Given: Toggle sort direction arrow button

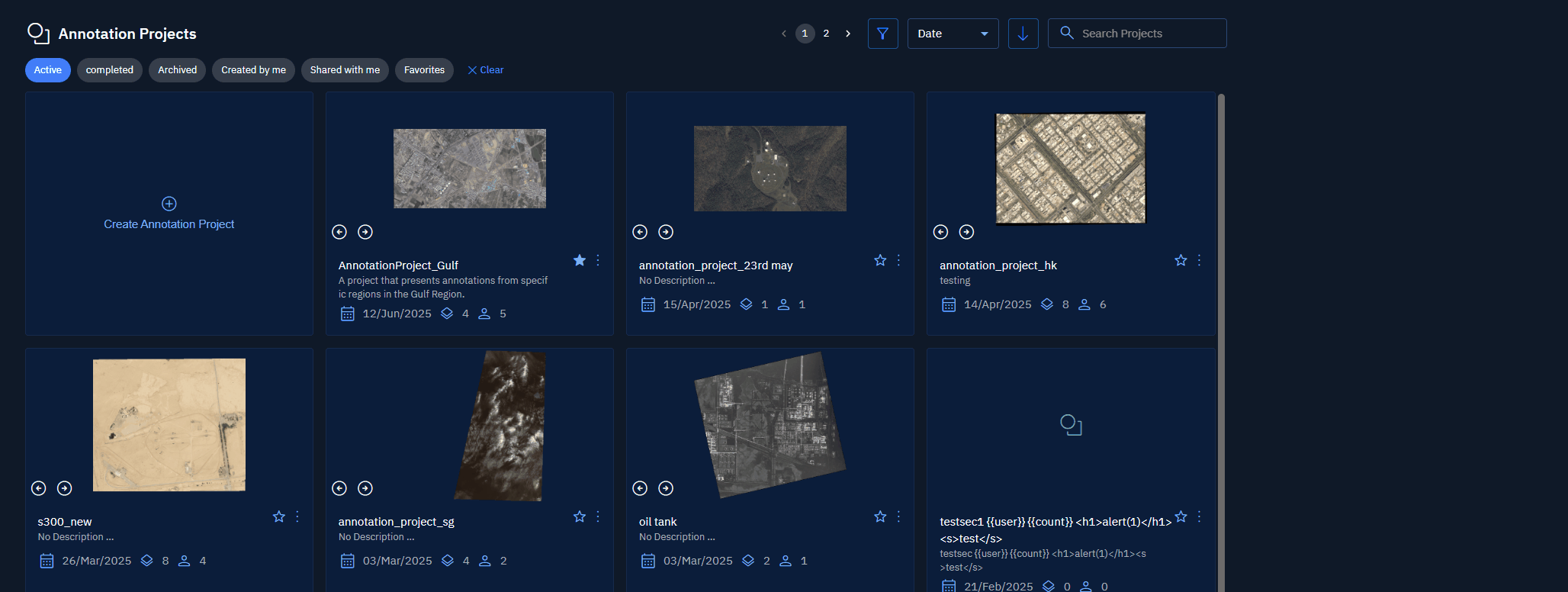Looking at the screenshot, I should (x=1023, y=34).
